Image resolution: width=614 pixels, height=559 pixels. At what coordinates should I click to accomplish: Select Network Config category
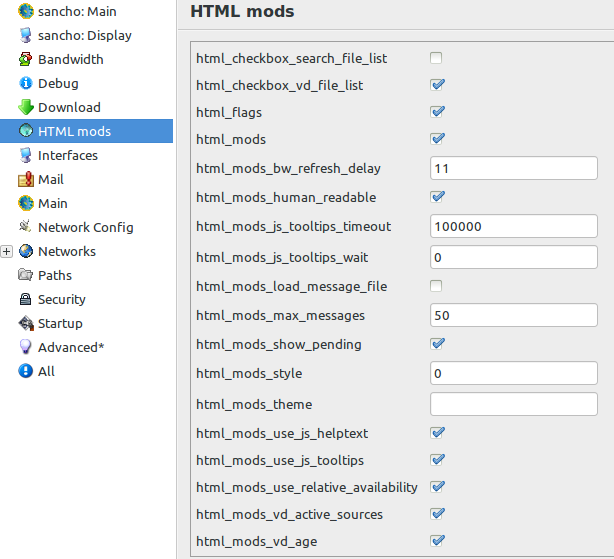86,227
